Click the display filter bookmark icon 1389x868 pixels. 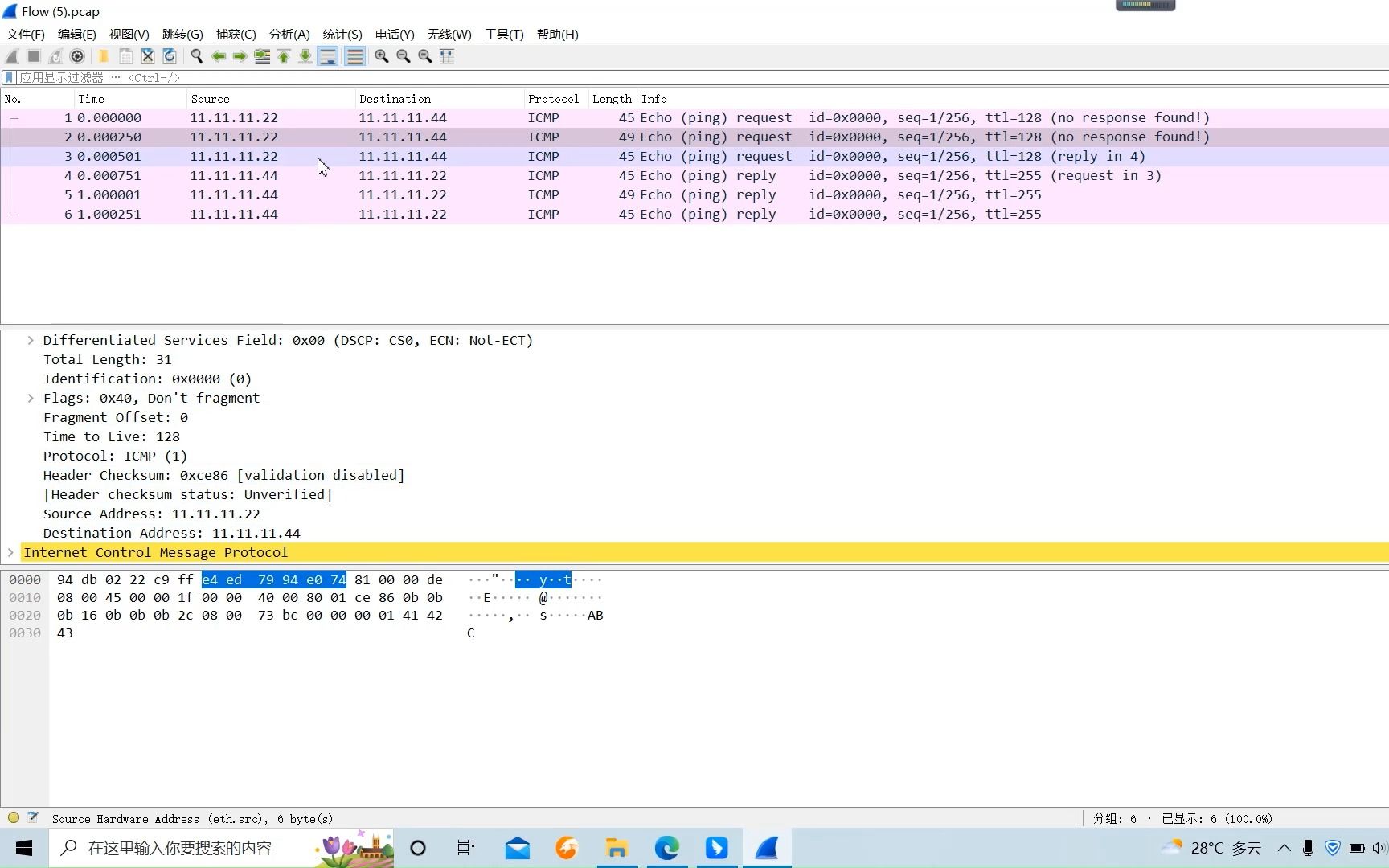click(9, 77)
